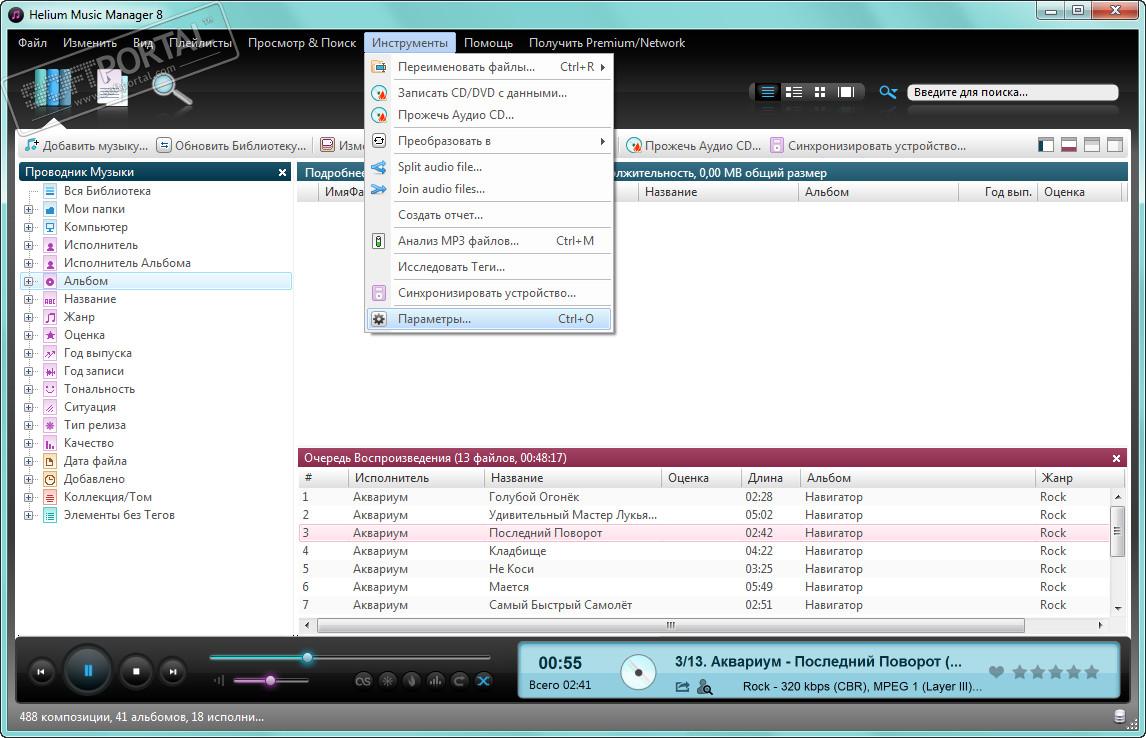Sort queue by Длина column header
This screenshot has height=738, width=1146.
coord(770,478)
